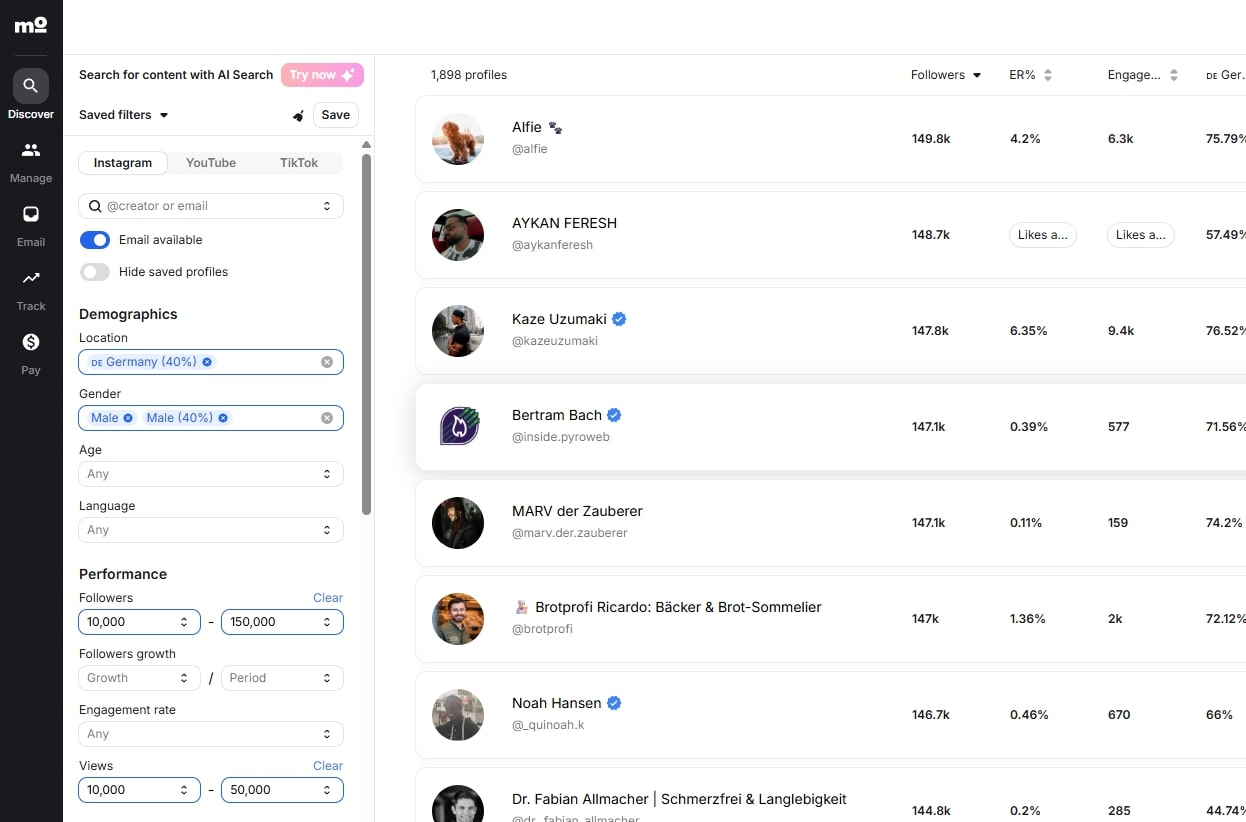The width and height of the screenshot is (1246, 822).
Task: Clear all filters using the broom icon
Action: click(297, 115)
